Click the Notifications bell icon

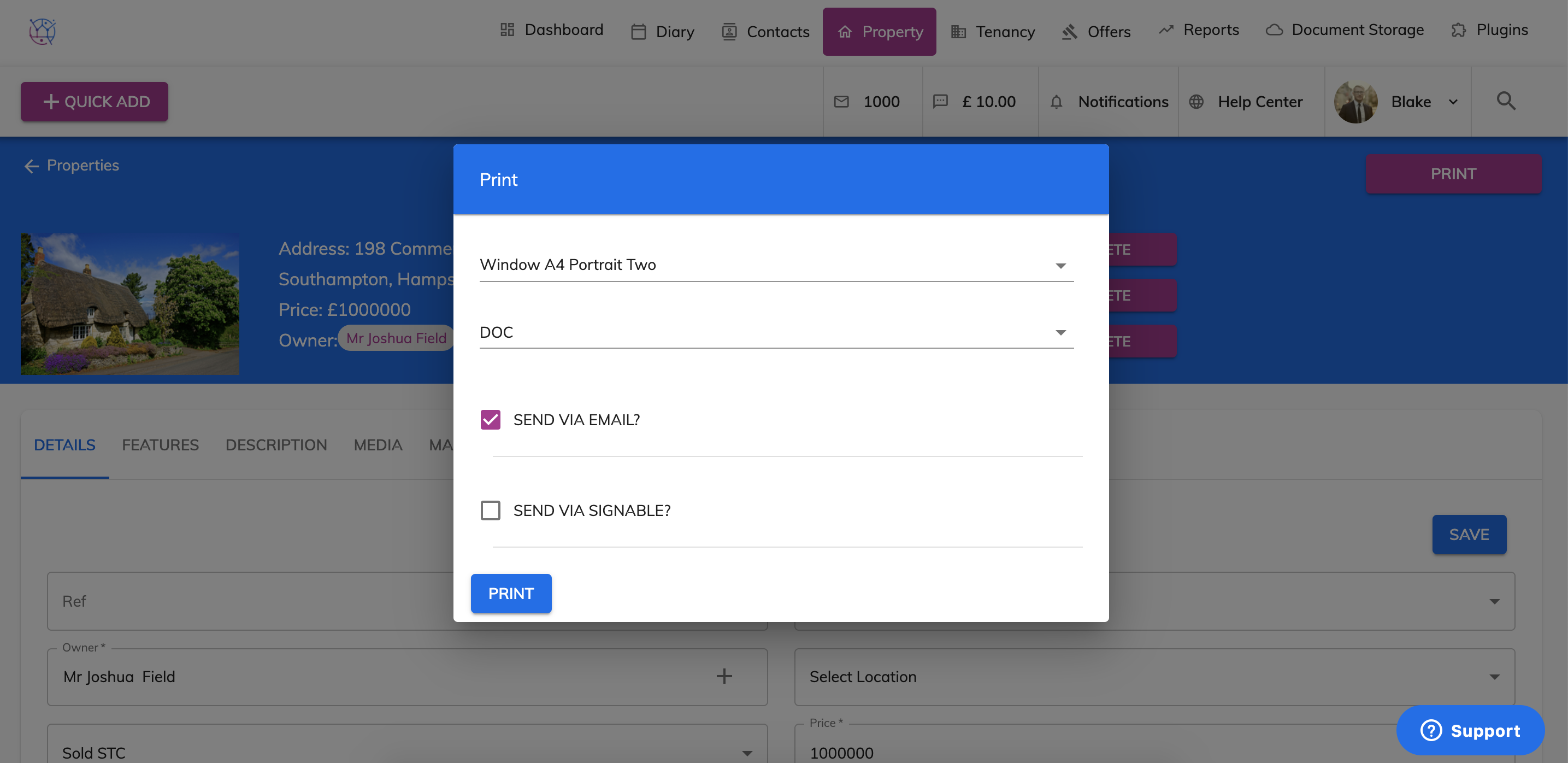click(1057, 102)
